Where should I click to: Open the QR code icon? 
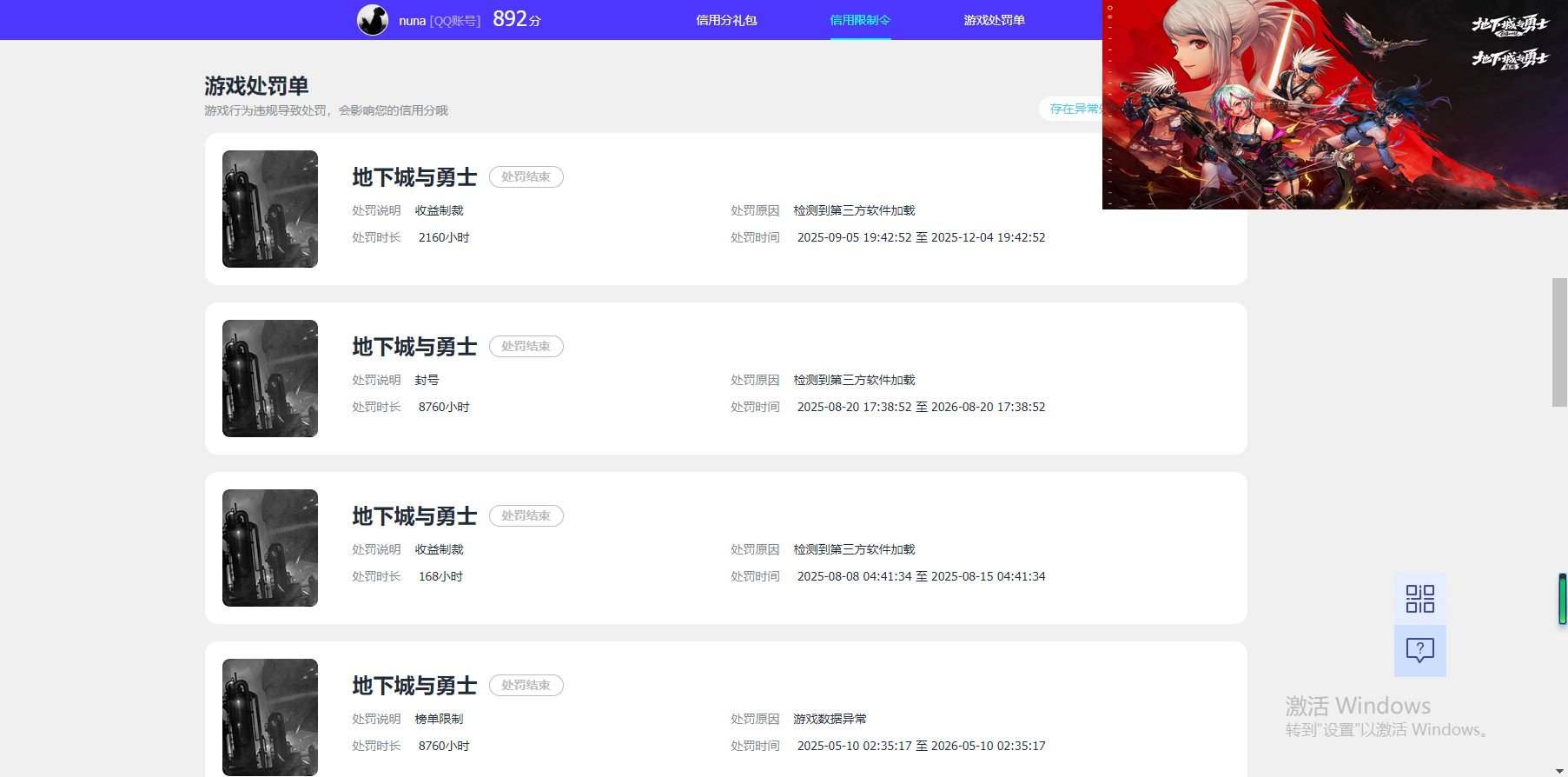pos(1420,599)
